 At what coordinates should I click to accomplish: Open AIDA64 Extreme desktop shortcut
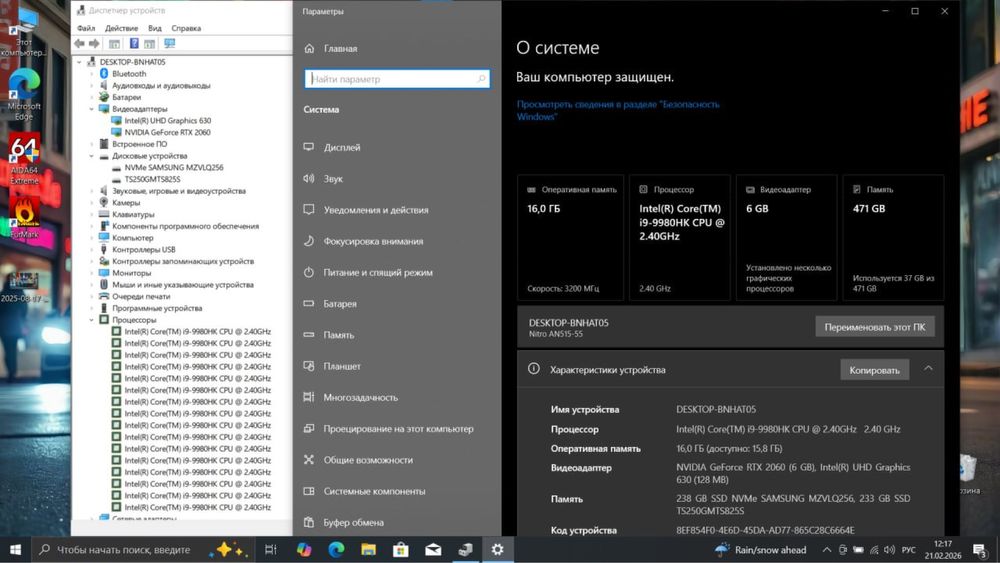click(x=24, y=159)
